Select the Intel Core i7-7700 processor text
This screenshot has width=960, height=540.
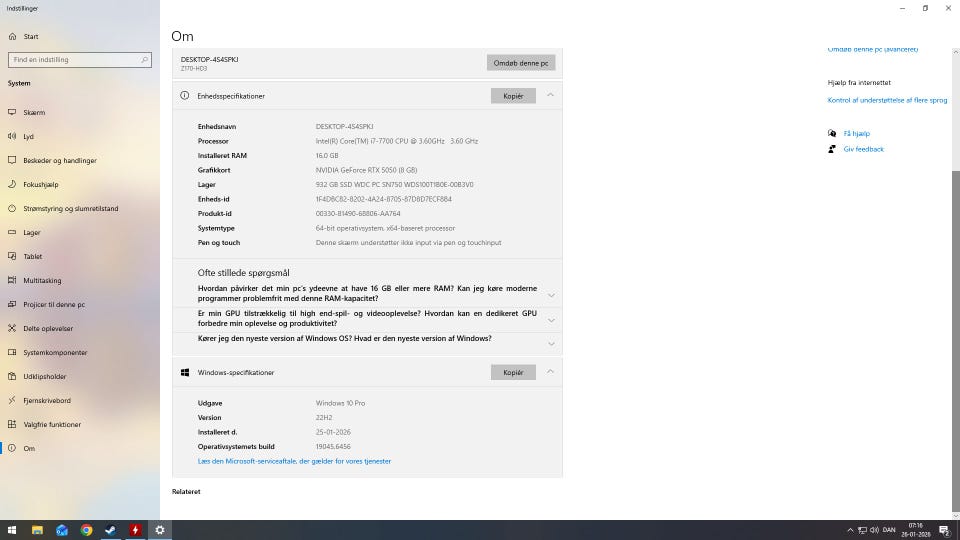tap(397, 141)
